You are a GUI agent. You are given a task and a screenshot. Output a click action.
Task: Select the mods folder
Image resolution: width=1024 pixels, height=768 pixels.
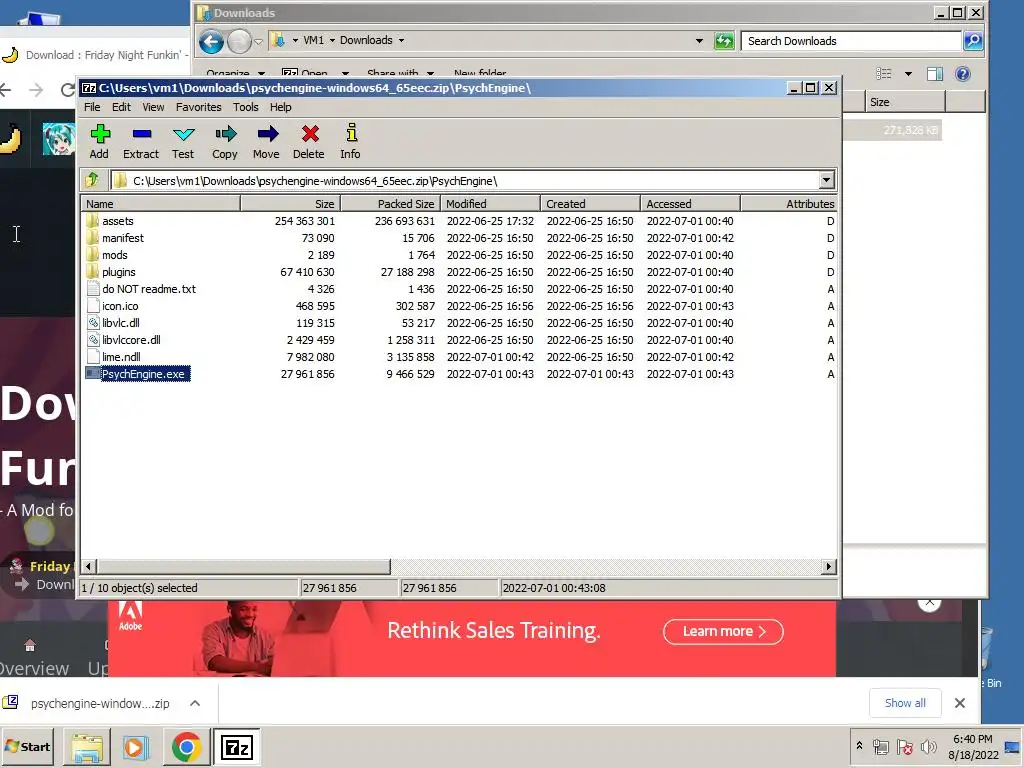pyautogui.click(x=114, y=255)
